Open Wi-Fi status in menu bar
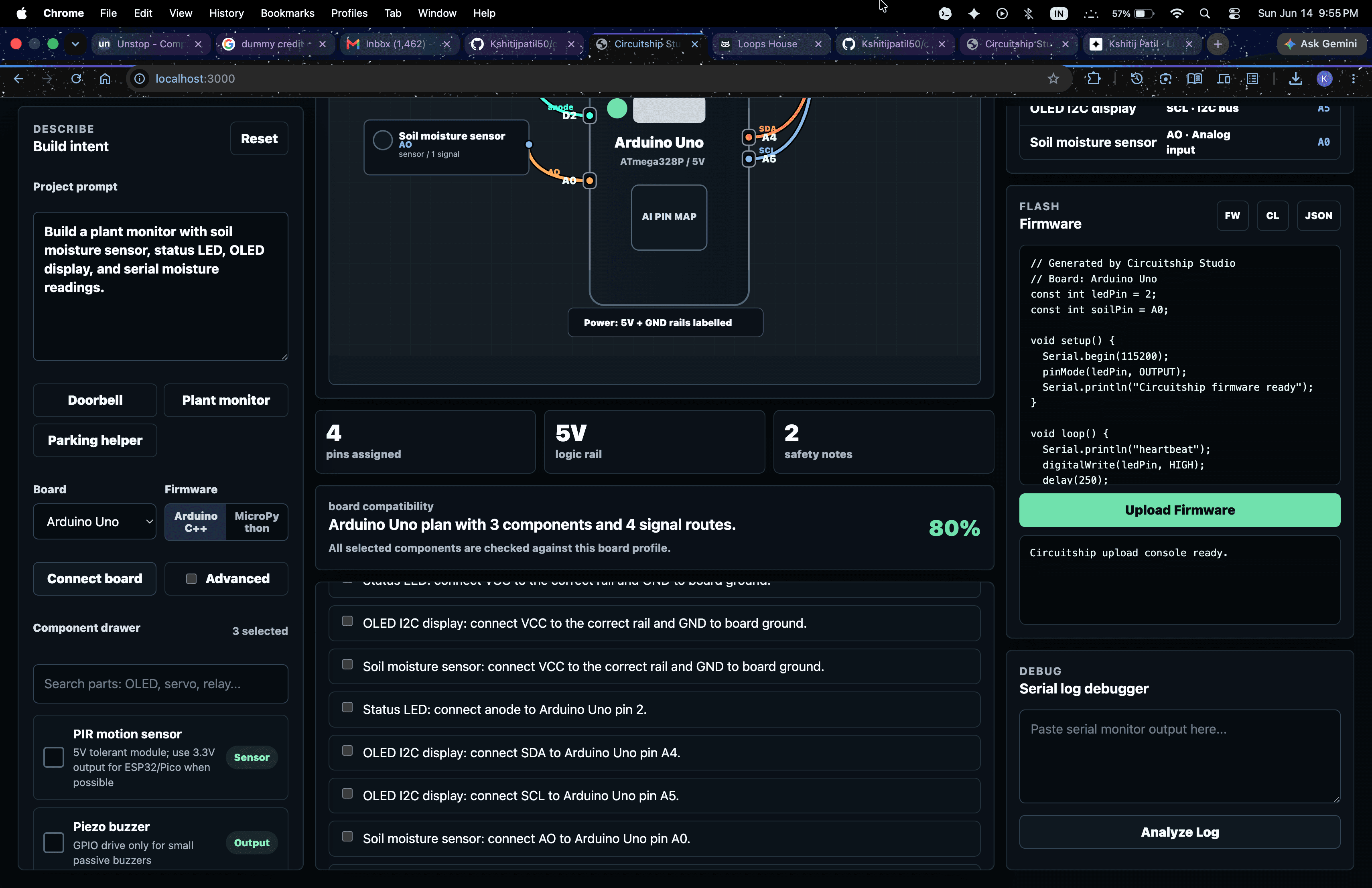The height and width of the screenshot is (888, 1372). coord(1177,13)
